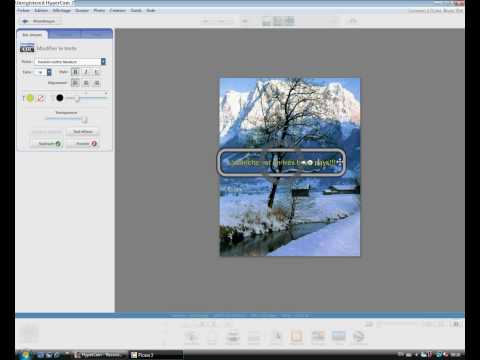
Task: Click the red no-color outline icon
Action: pyautogui.click(x=41, y=98)
